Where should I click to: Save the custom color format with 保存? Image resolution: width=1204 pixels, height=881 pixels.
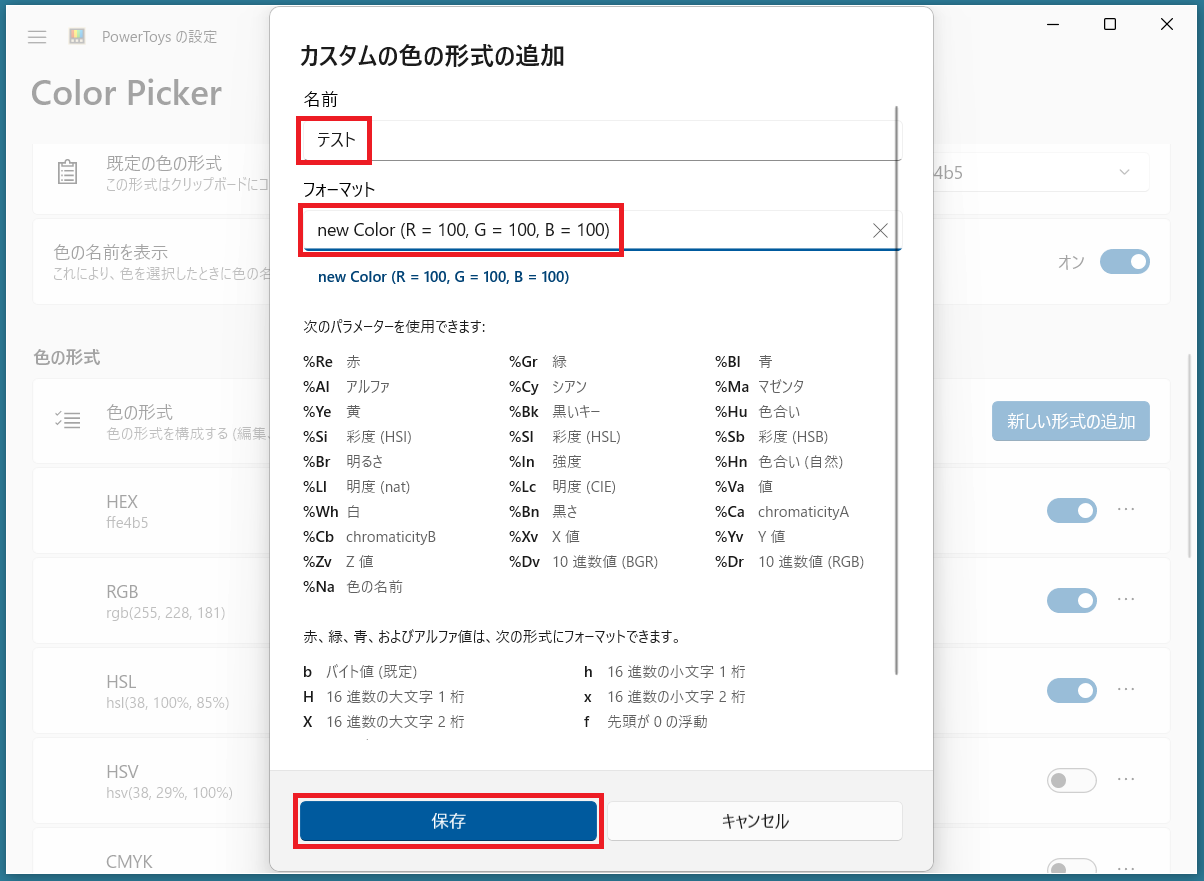coord(448,821)
